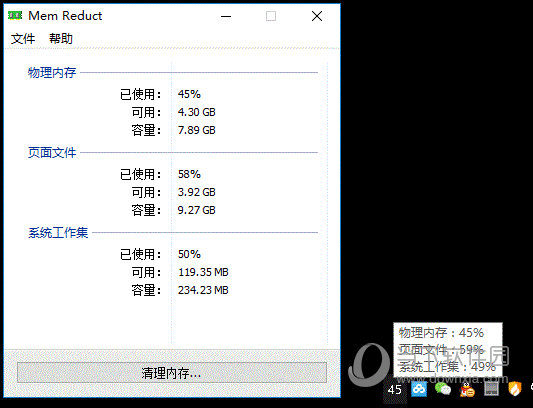Click the 已使用 label under 物理内存
The height and width of the screenshot is (408, 533).
(141, 94)
